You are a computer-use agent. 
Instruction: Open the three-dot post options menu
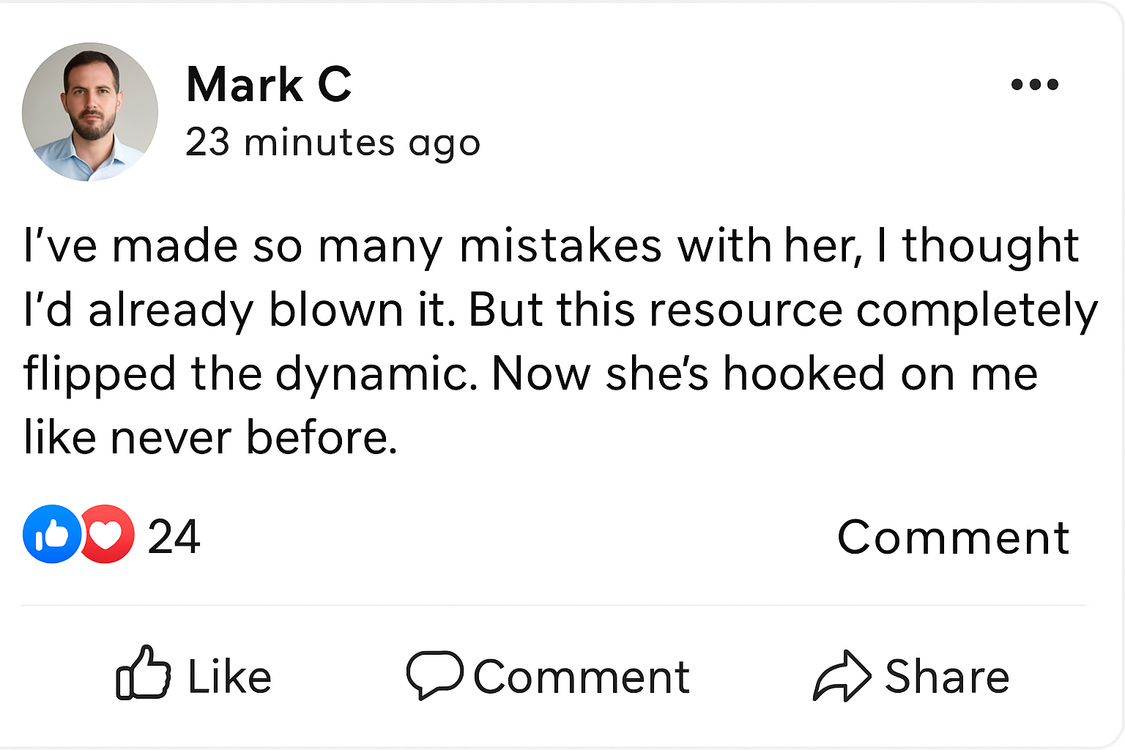pyautogui.click(x=1034, y=85)
